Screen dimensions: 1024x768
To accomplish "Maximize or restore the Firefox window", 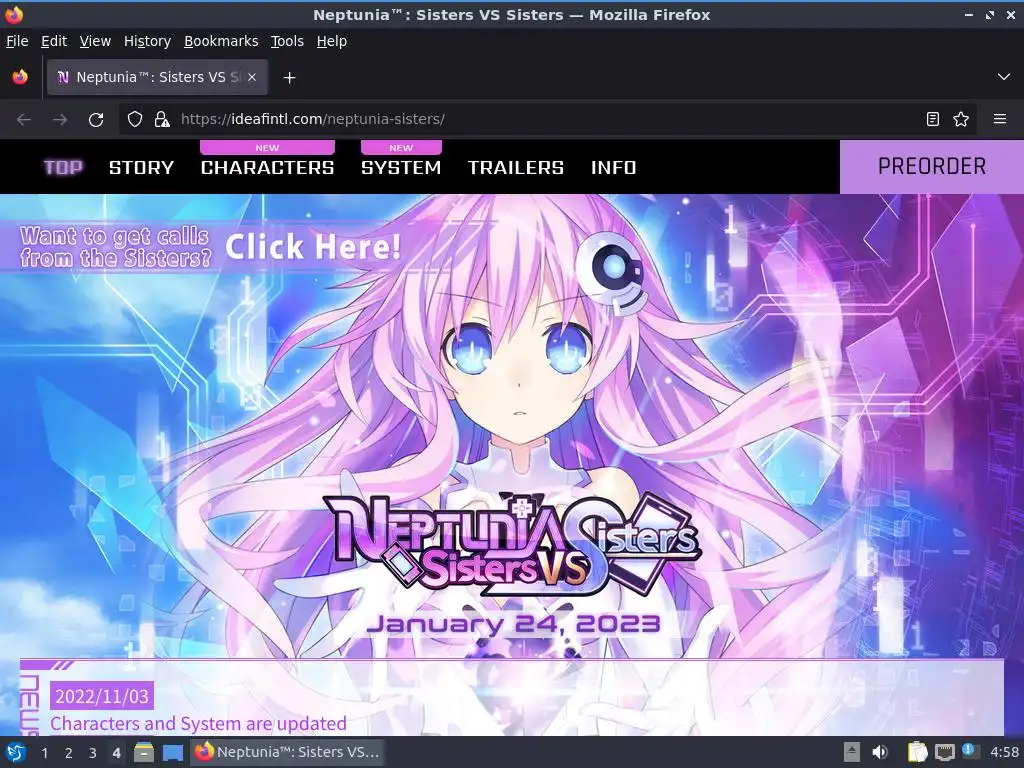I will pyautogui.click(x=990, y=14).
